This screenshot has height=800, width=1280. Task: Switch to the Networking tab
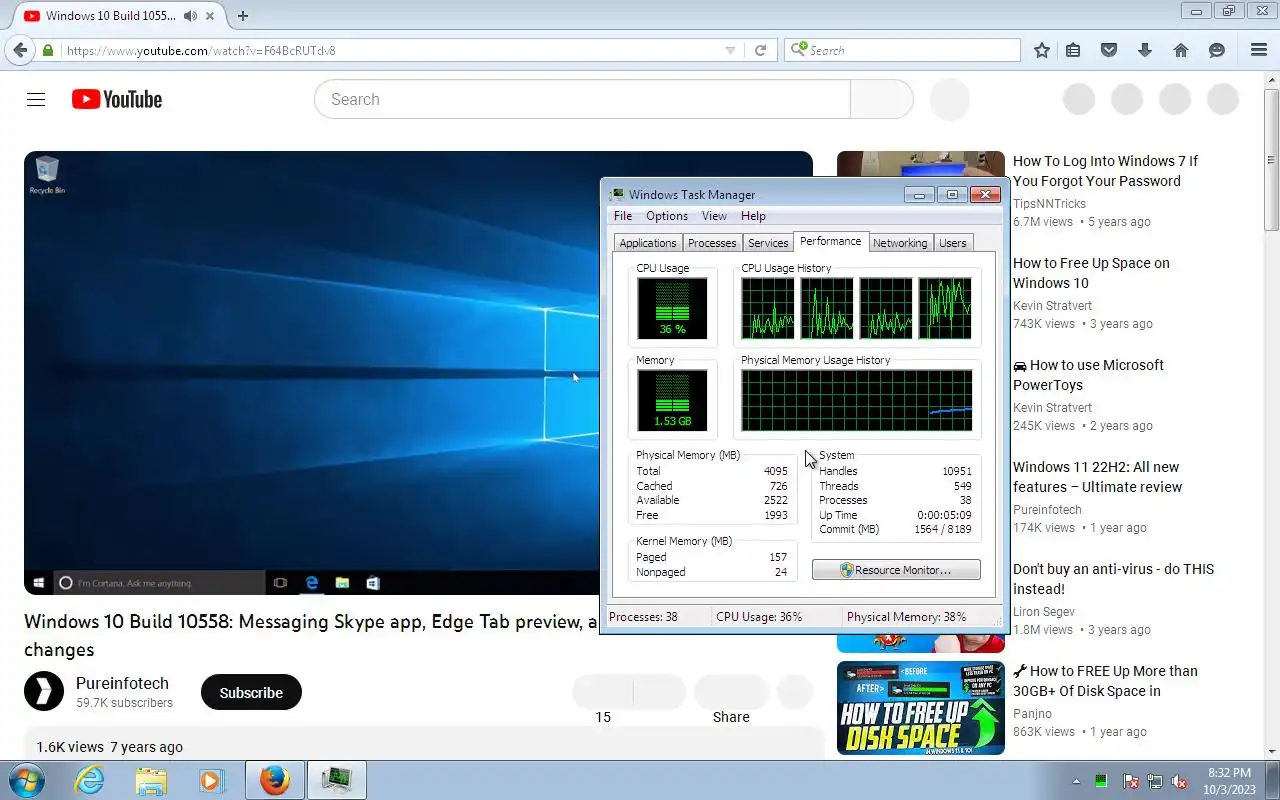point(900,243)
